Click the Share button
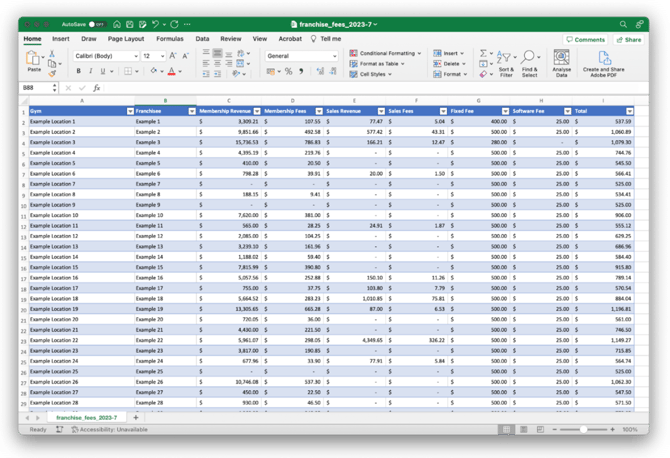Screen dimensions: 670x458 (x=630, y=40)
